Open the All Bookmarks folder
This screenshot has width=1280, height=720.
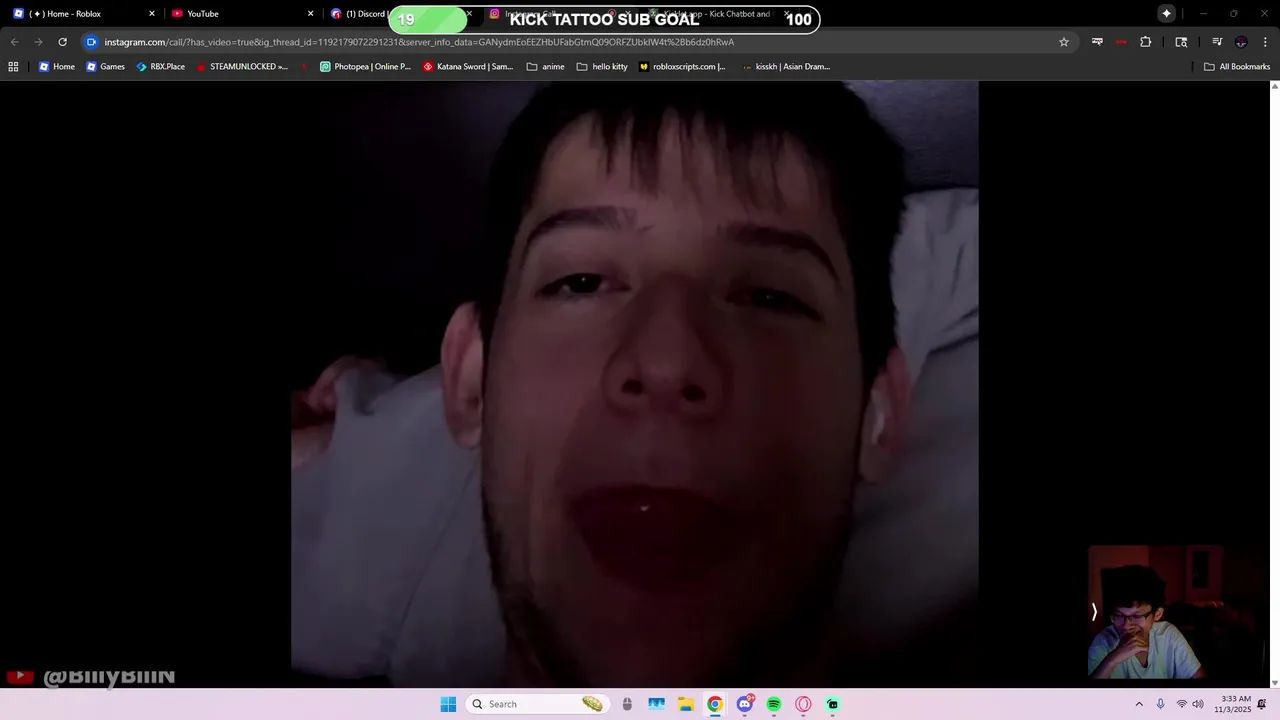pyautogui.click(x=1236, y=67)
